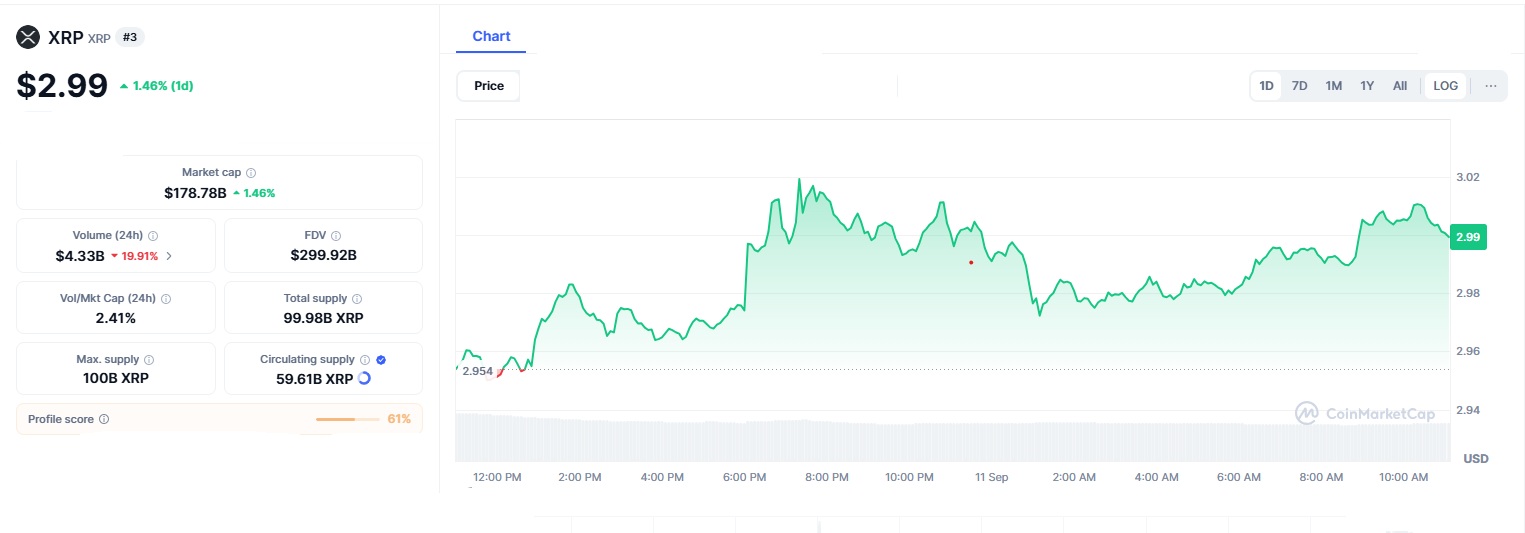Open the Vol/Mkt Cap (24h) info icon

point(166,299)
